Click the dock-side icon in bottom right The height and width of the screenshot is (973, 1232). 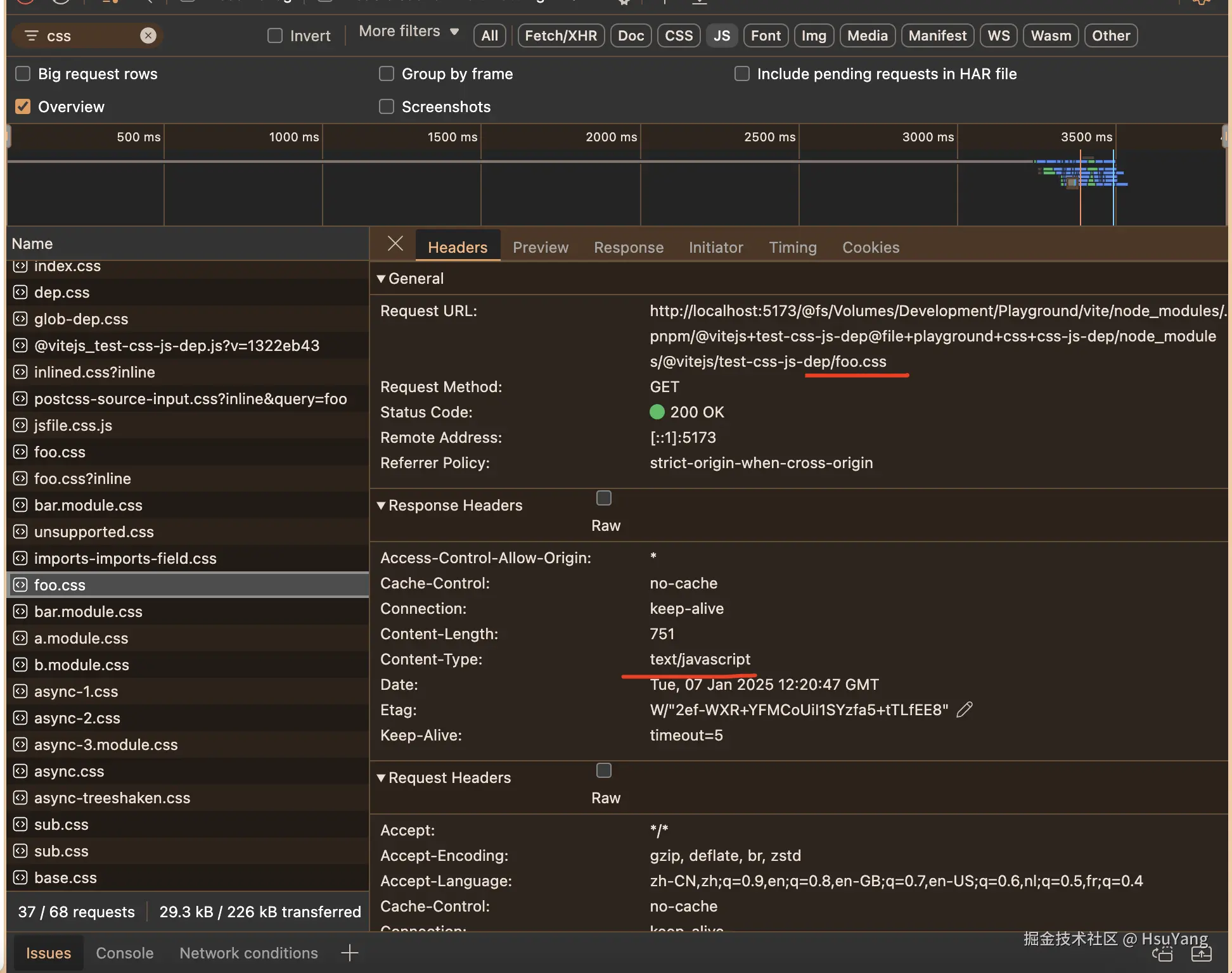tap(1162, 954)
